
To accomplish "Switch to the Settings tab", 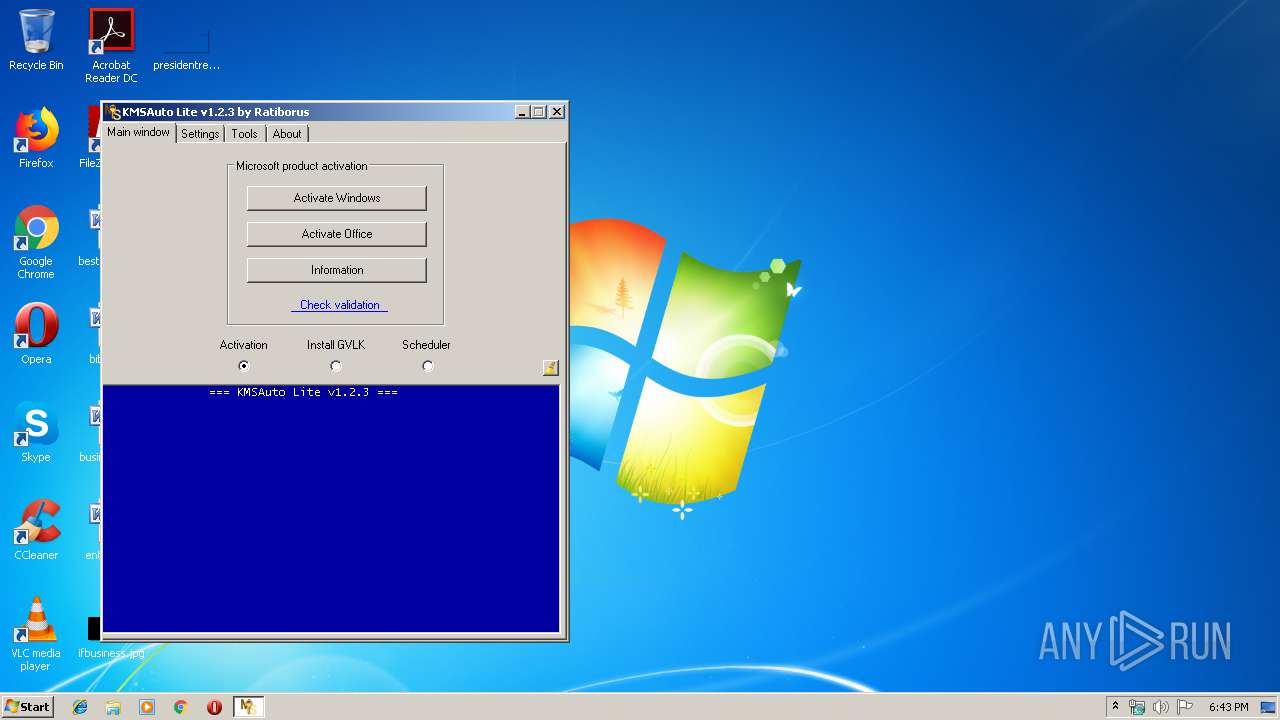I will (x=200, y=134).
